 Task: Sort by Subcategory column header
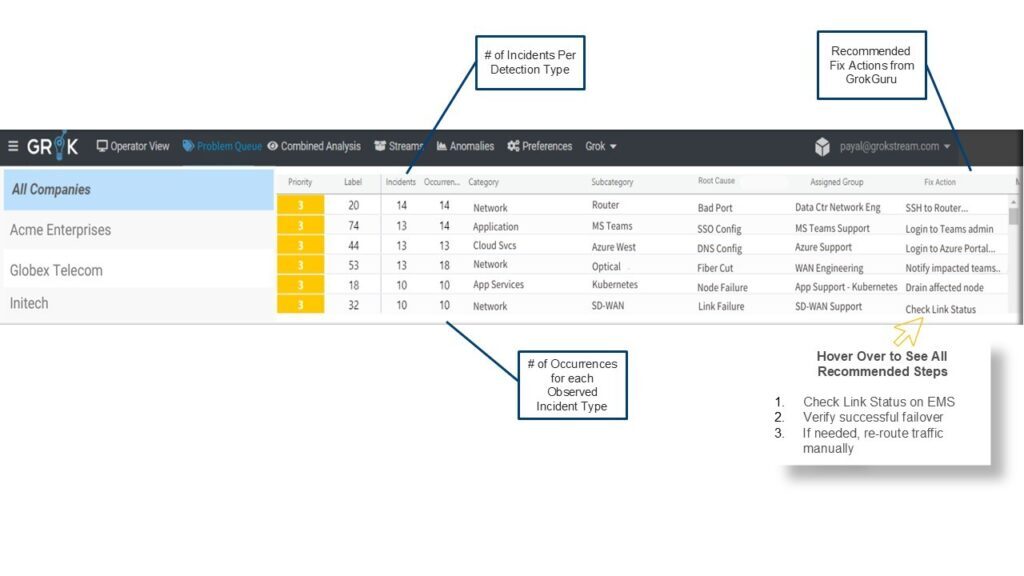[612, 182]
